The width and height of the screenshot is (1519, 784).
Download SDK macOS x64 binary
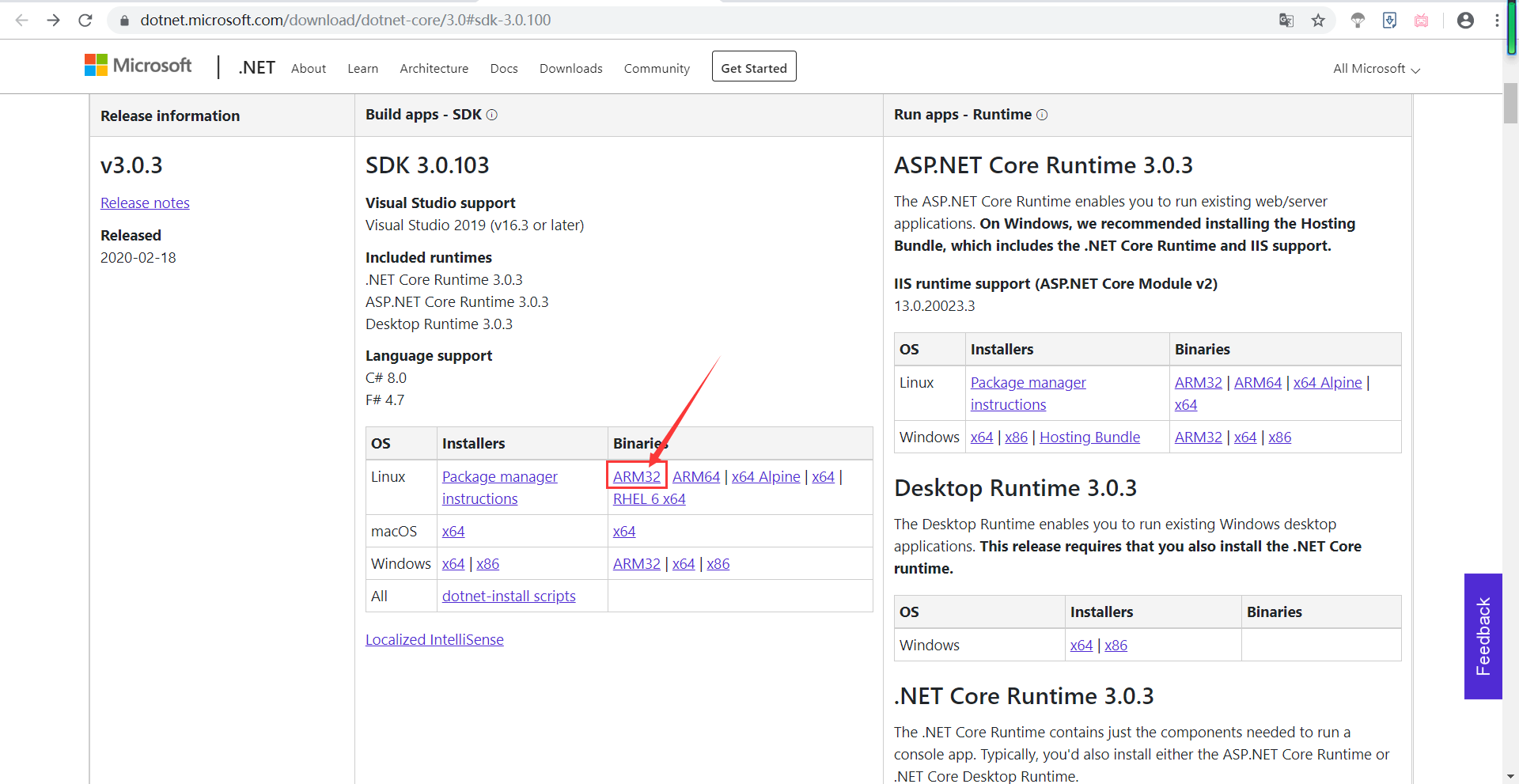point(624,532)
